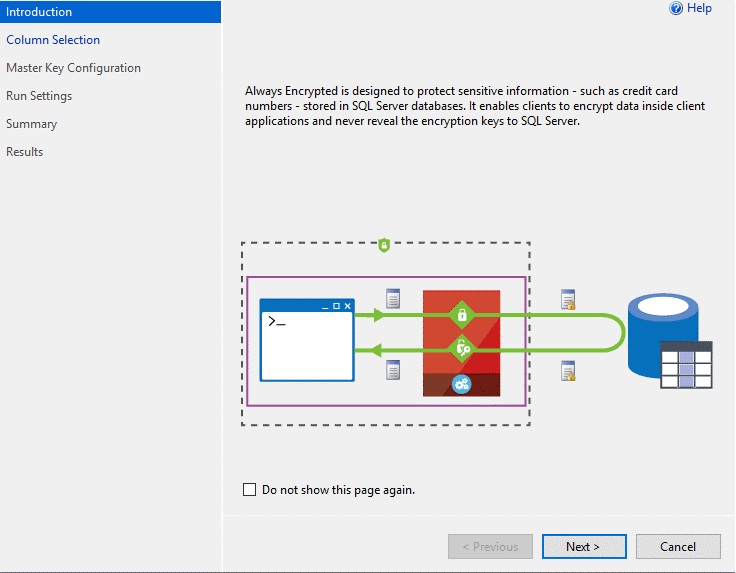Click the upper locked document icon
Screen dimensions: 736x573
tap(568, 299)
